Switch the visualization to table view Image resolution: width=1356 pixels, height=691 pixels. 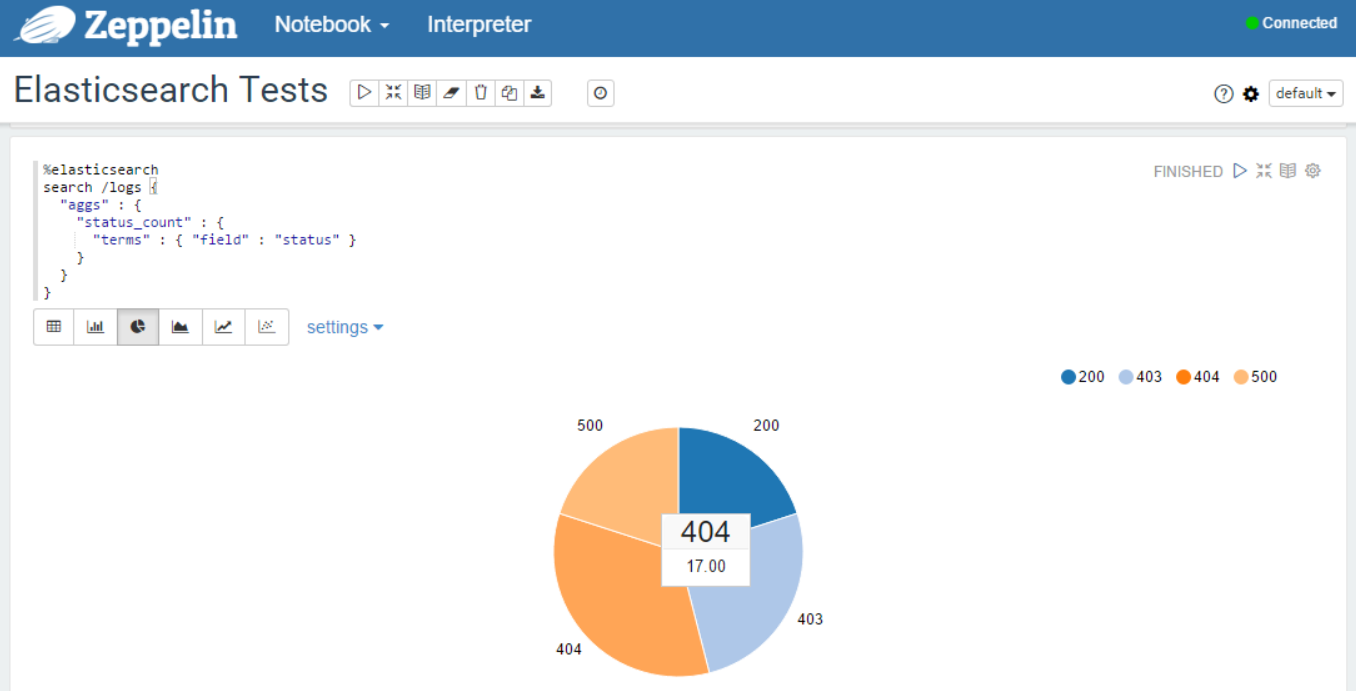(x=54, y=327)
